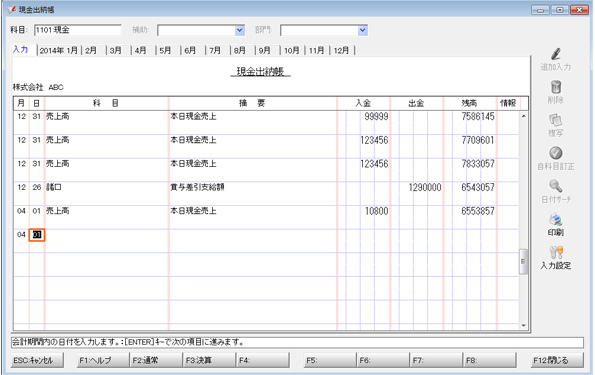This screenshot has width=595, height=375.
Task: Click the 賞与差引支給額 description cell
Action: coord(197,187)
